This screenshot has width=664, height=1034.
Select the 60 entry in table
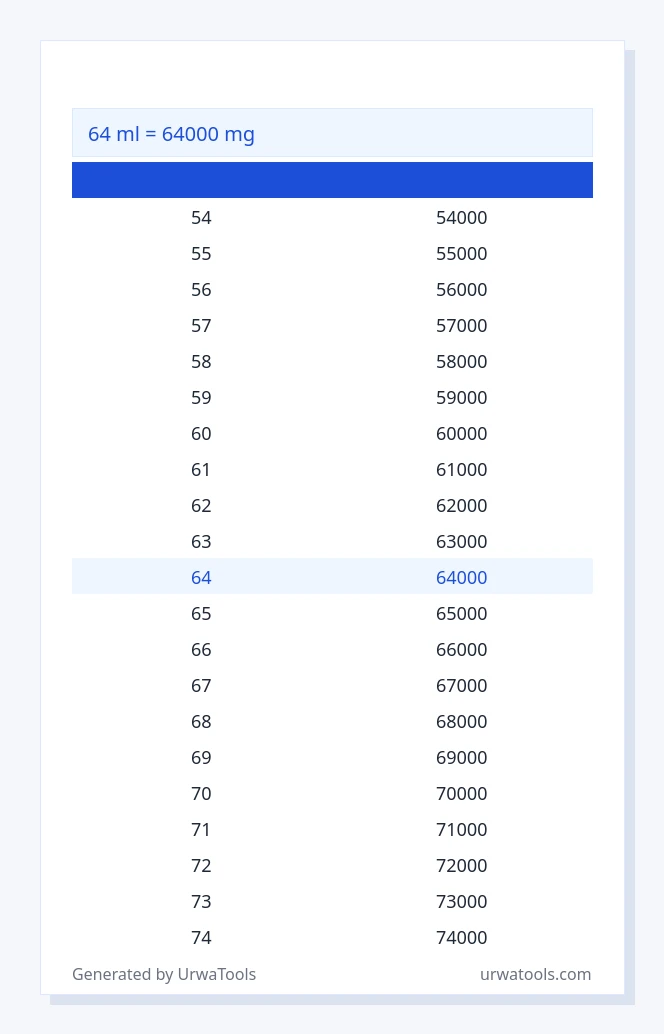coord(201,434)
